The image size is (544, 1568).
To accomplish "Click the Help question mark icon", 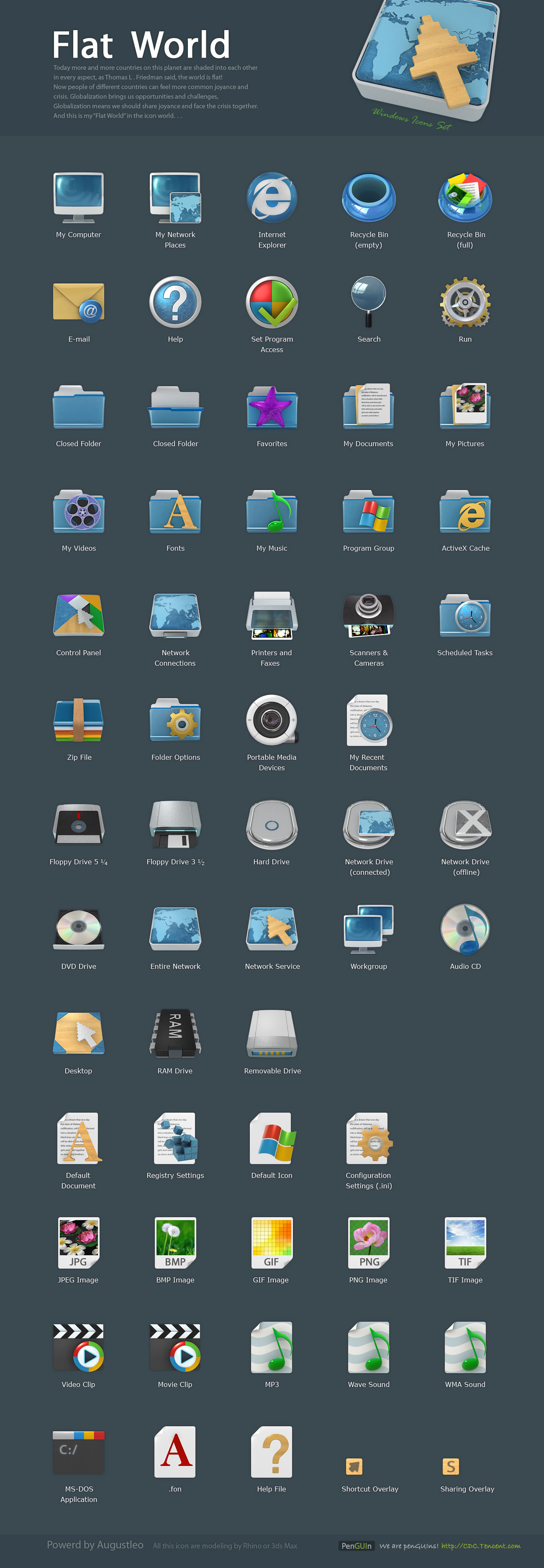I will 175,303.
